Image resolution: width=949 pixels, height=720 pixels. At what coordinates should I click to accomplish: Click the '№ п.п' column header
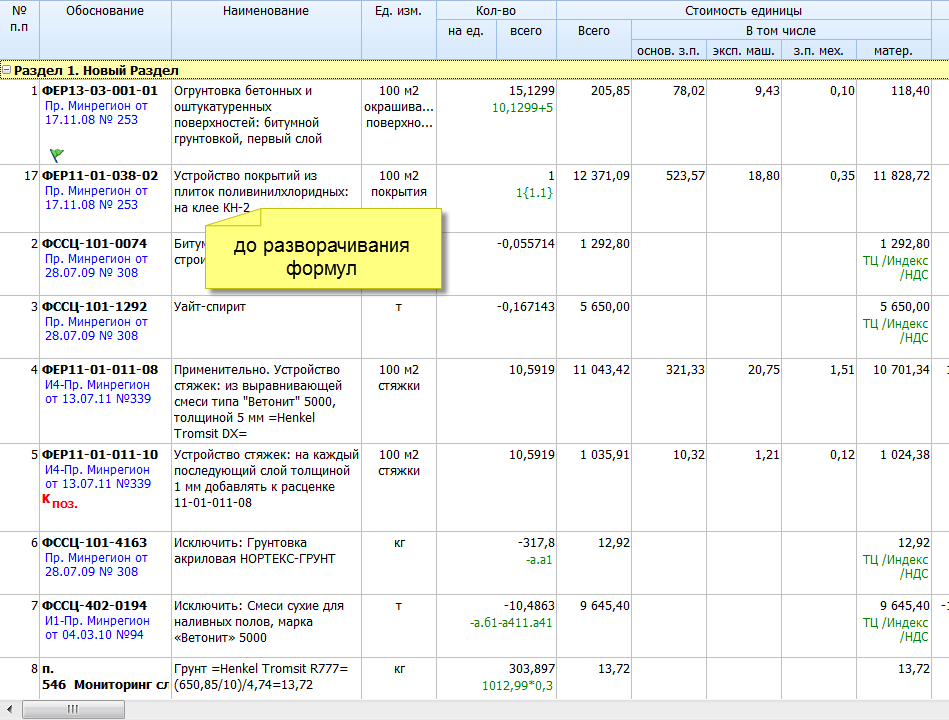pyautogui.click(x=19, y=30)
